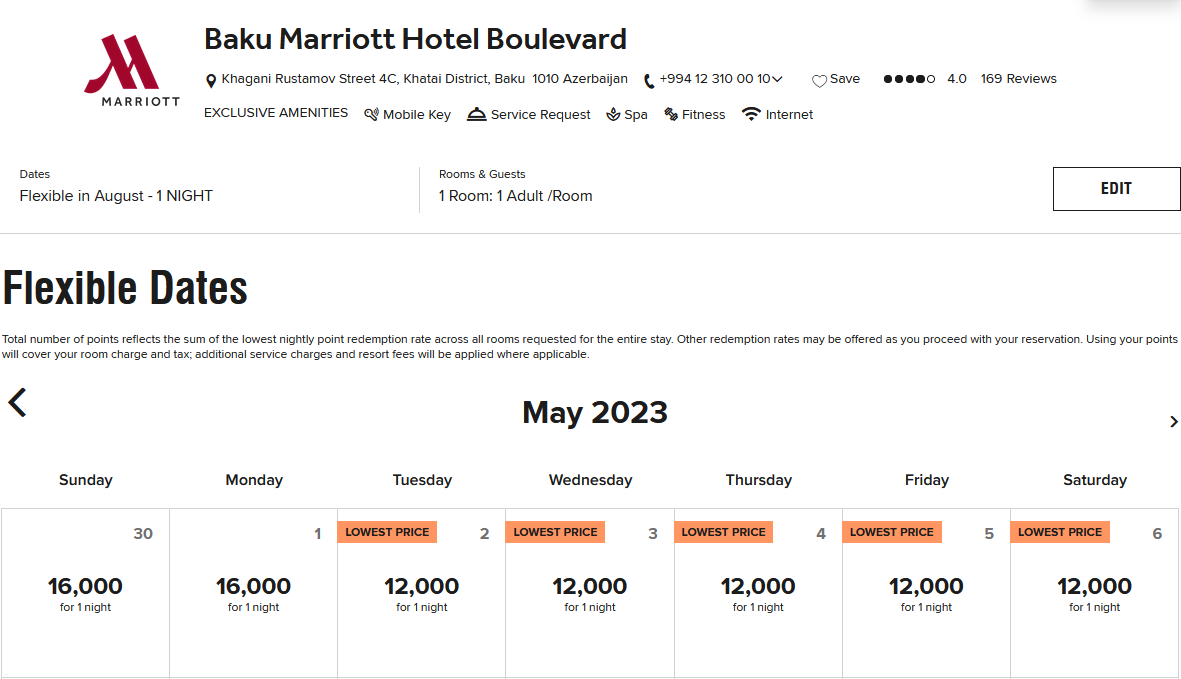Click the Internet wifi icon
Viewport: 1181px width, 679px height.
click(751, 114)
